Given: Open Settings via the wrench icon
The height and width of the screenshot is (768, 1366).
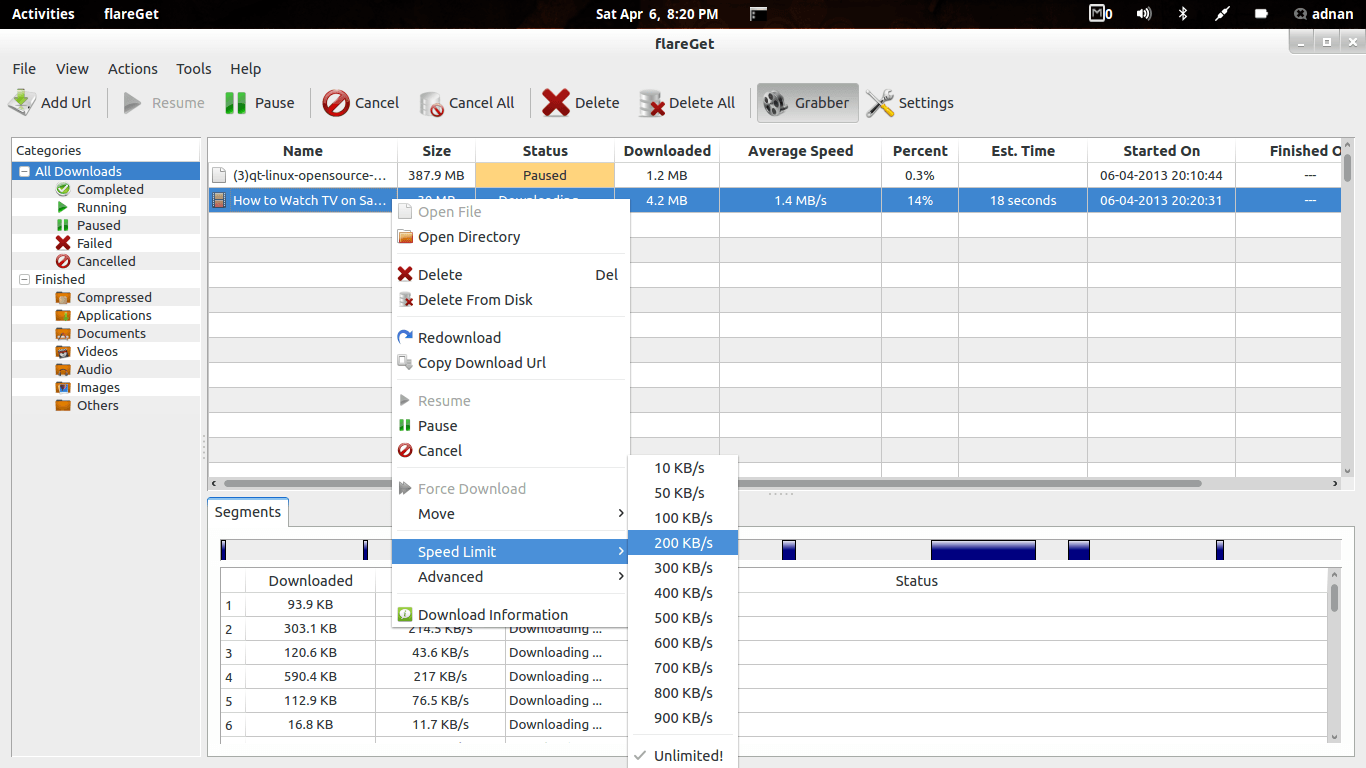Looking at the screenshot, I should (880, 103).
